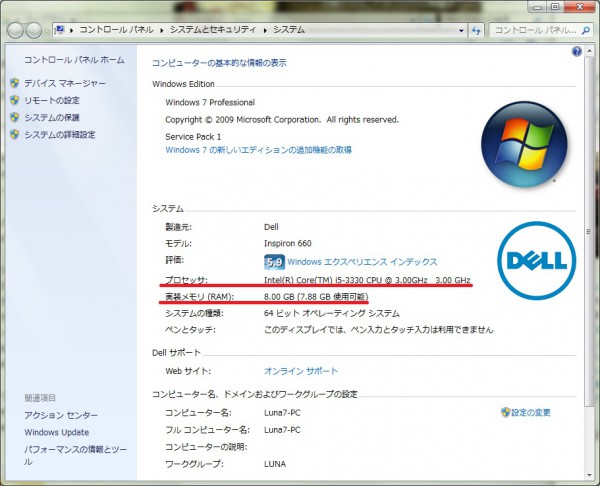
Task: Click shield icon next to デバイス マネージャー
Action: point(15,83)
